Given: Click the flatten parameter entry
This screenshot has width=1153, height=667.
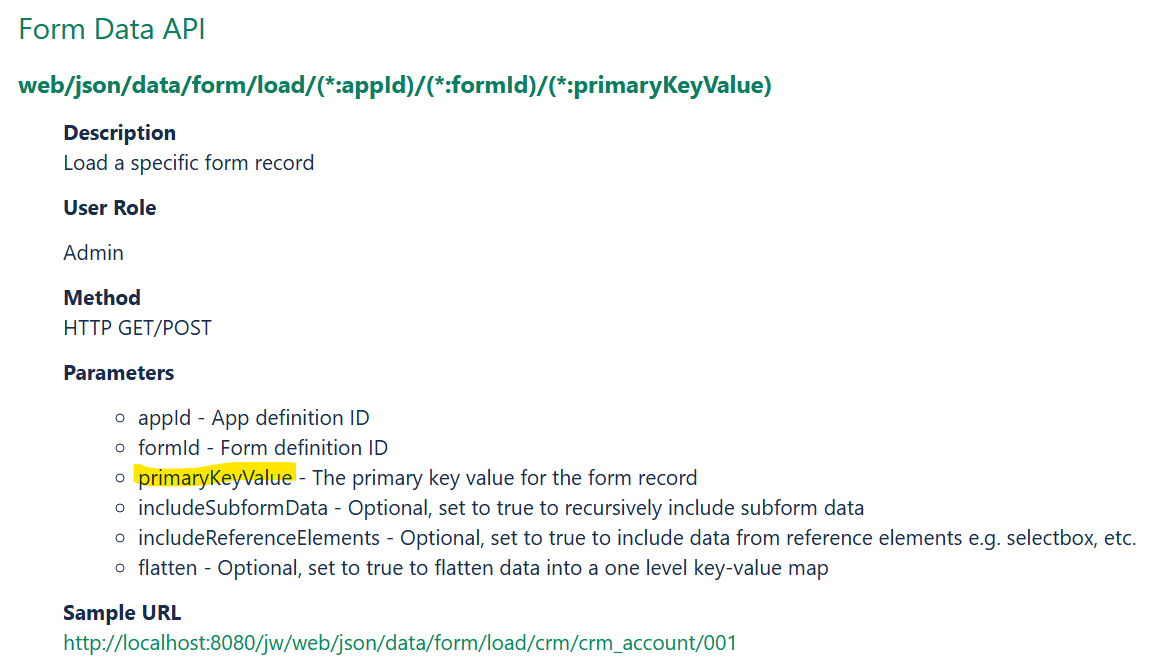Looking at the screenshot, I should point(483,568).
